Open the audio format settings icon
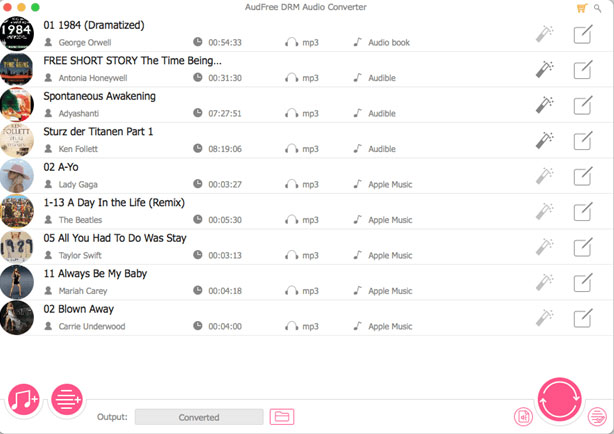Screen dimensions: 614x434 click(x=523, y=417)
